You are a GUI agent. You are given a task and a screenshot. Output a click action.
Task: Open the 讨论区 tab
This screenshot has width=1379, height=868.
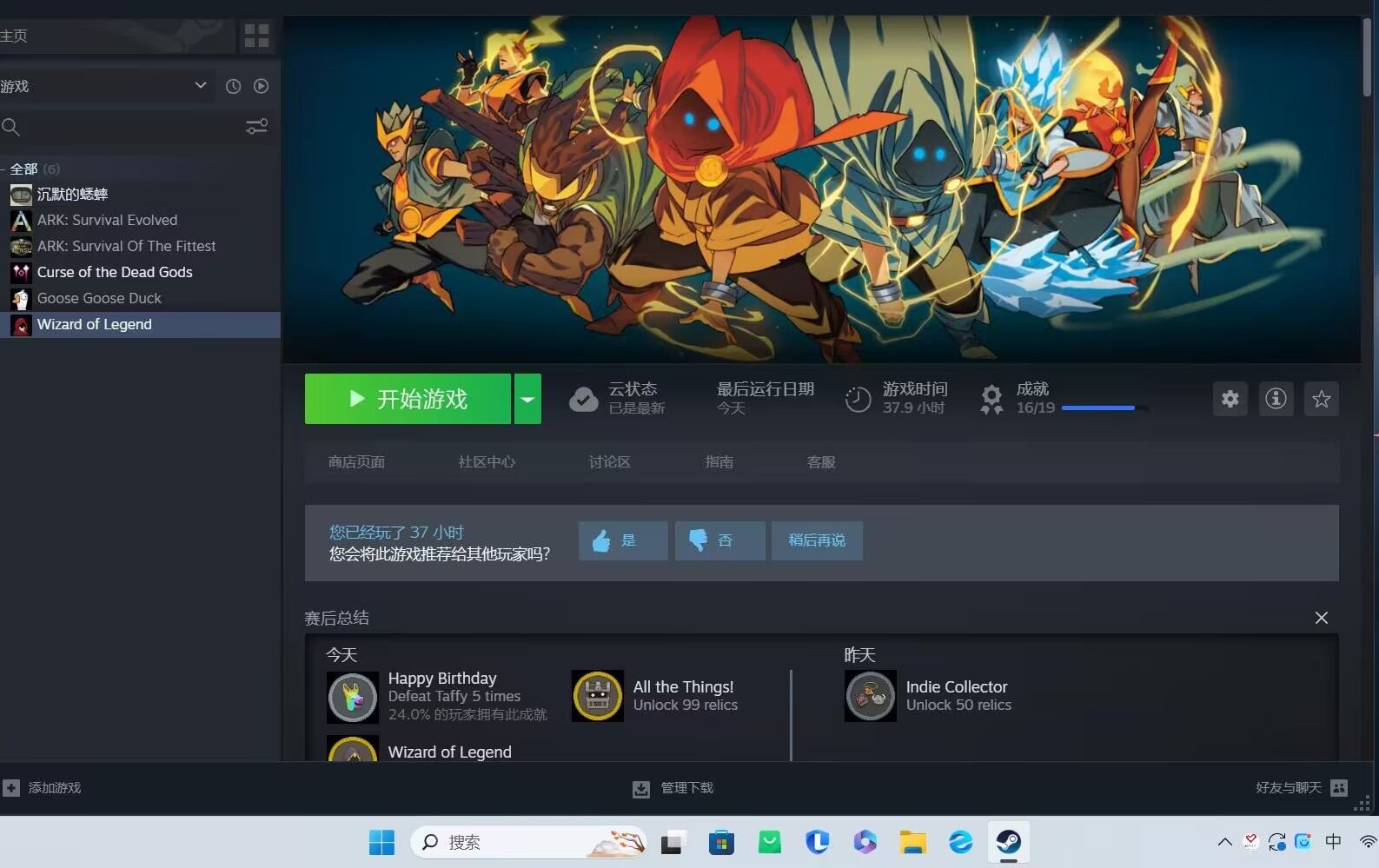[x=609, y=462]
